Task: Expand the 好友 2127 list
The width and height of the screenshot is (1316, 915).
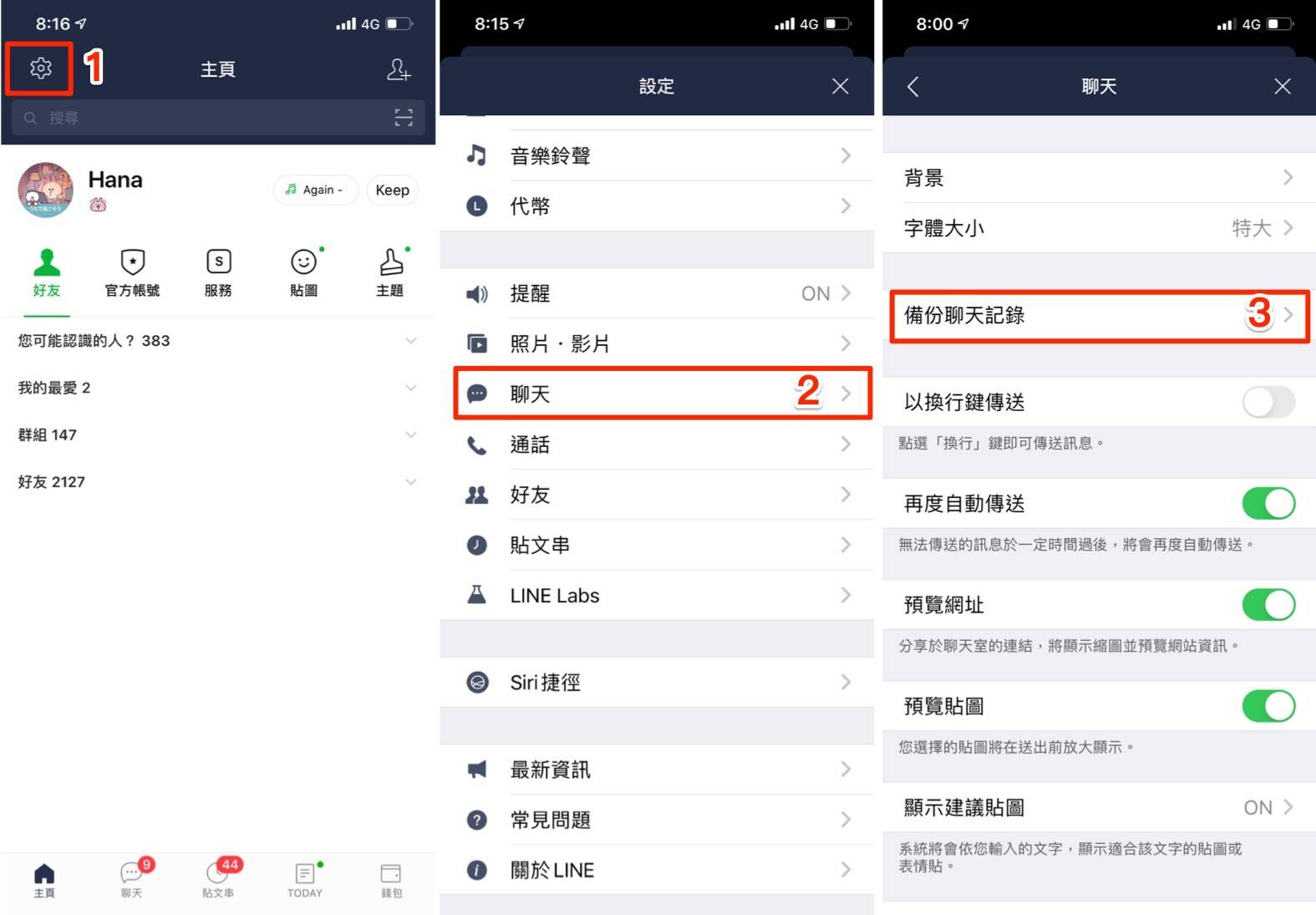Action: tap(217, 481)
